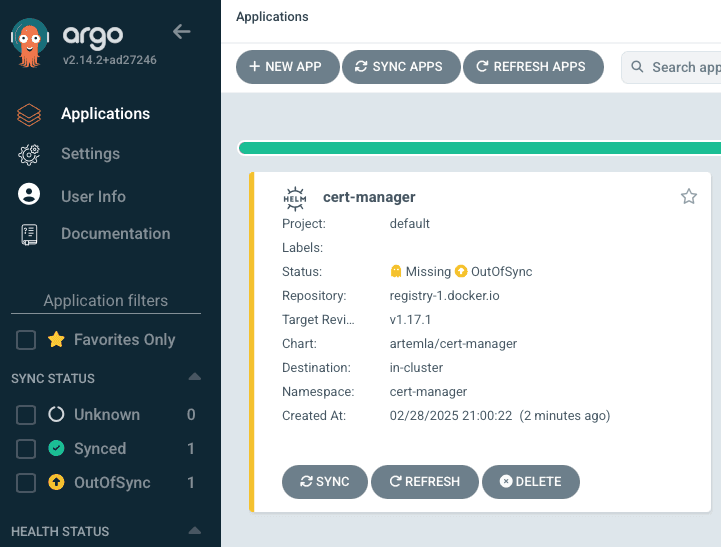The image size is (721, 547).
Task: Click the Missing ghost health icon
Action: point(396,271)
